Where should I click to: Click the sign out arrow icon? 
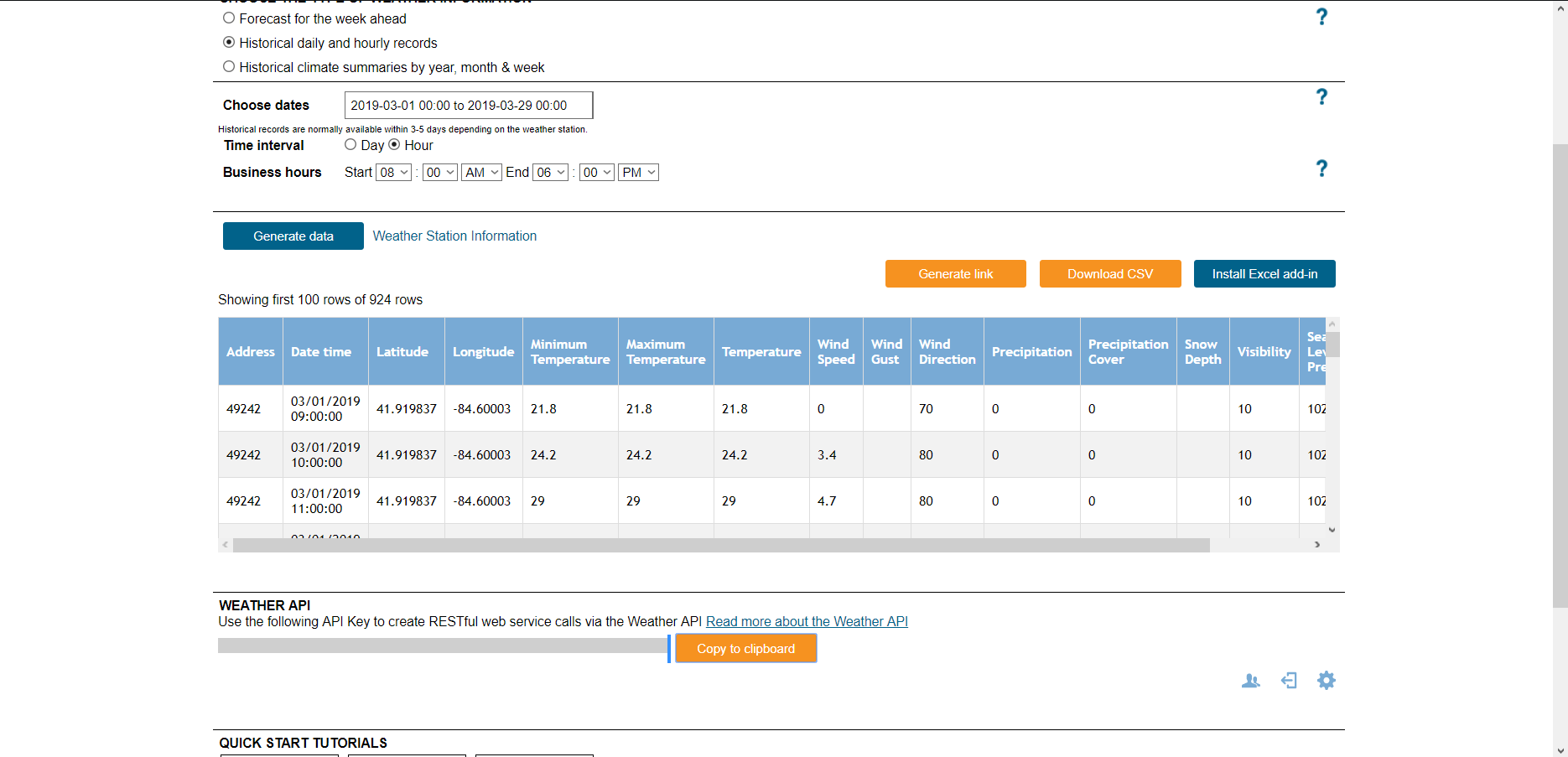1289,681
